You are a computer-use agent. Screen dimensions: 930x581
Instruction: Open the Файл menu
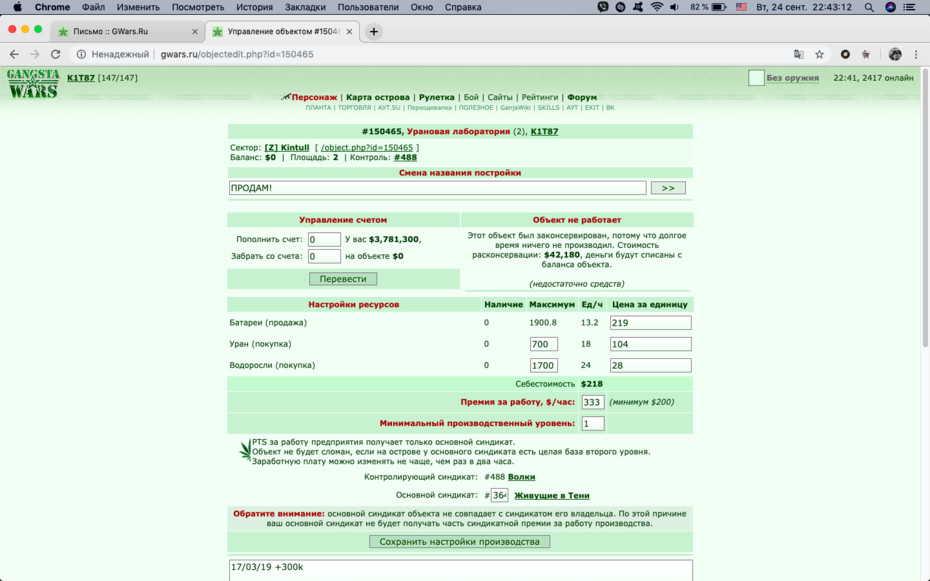(93, 7)
